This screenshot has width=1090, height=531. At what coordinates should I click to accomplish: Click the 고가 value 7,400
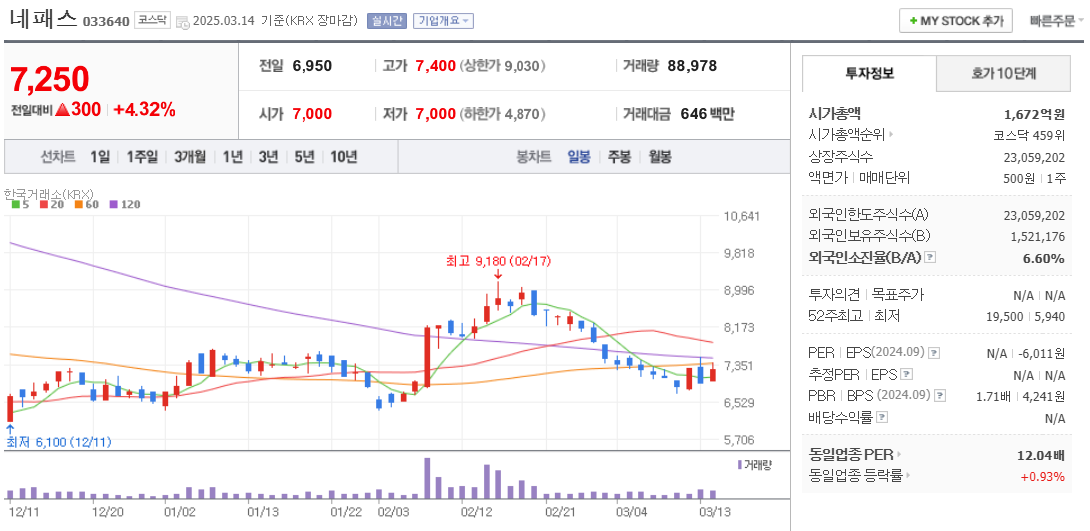(x=436, y=67)
